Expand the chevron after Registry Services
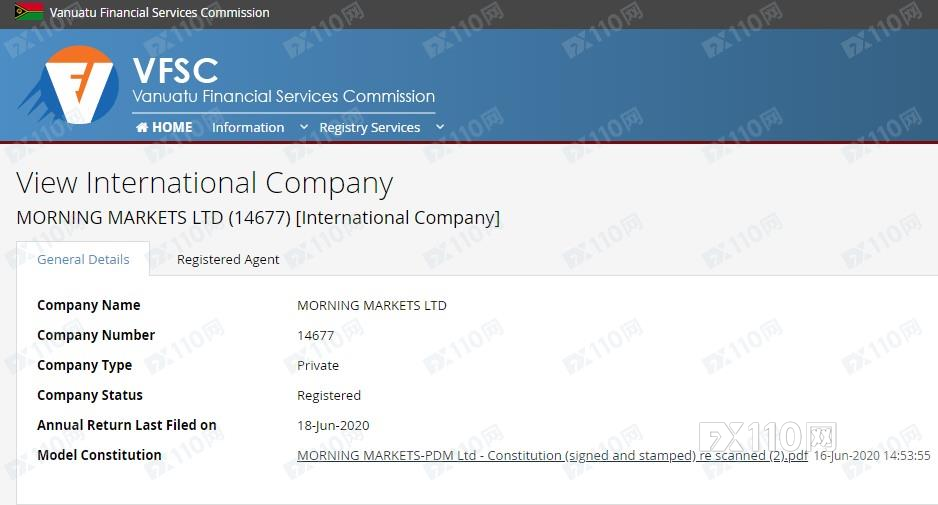The height and width of the screenshot is (505, 938). pyautogui.click(x=439, y=127)
